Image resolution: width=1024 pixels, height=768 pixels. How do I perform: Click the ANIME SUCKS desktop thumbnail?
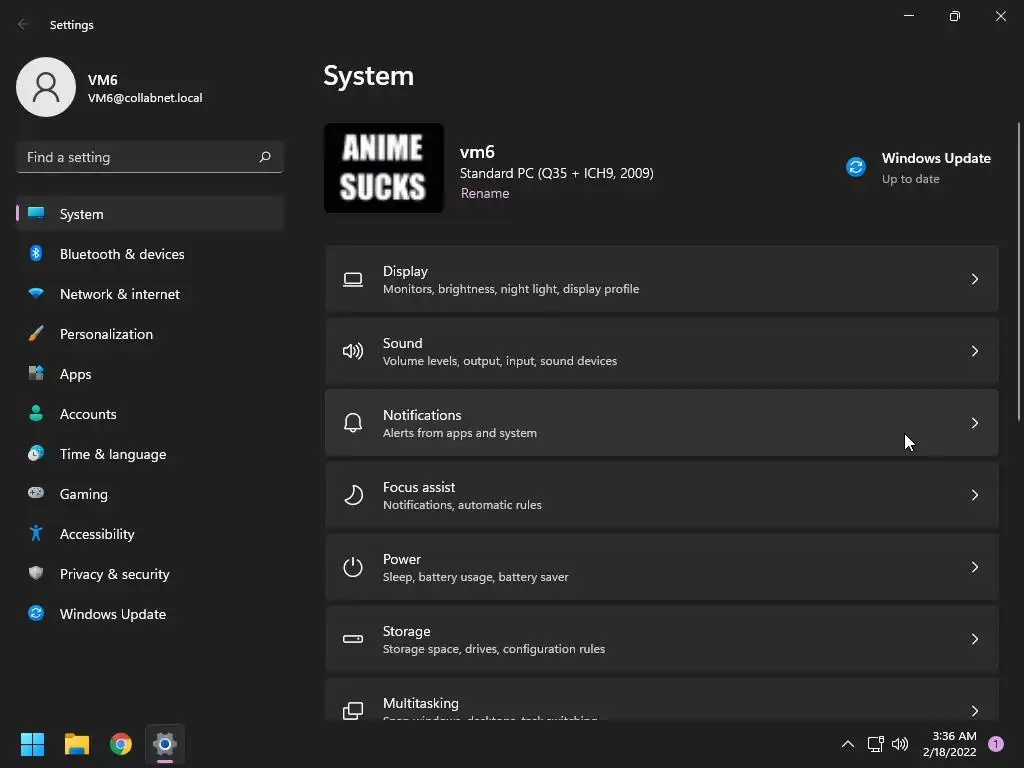click(x=383, y=168)
